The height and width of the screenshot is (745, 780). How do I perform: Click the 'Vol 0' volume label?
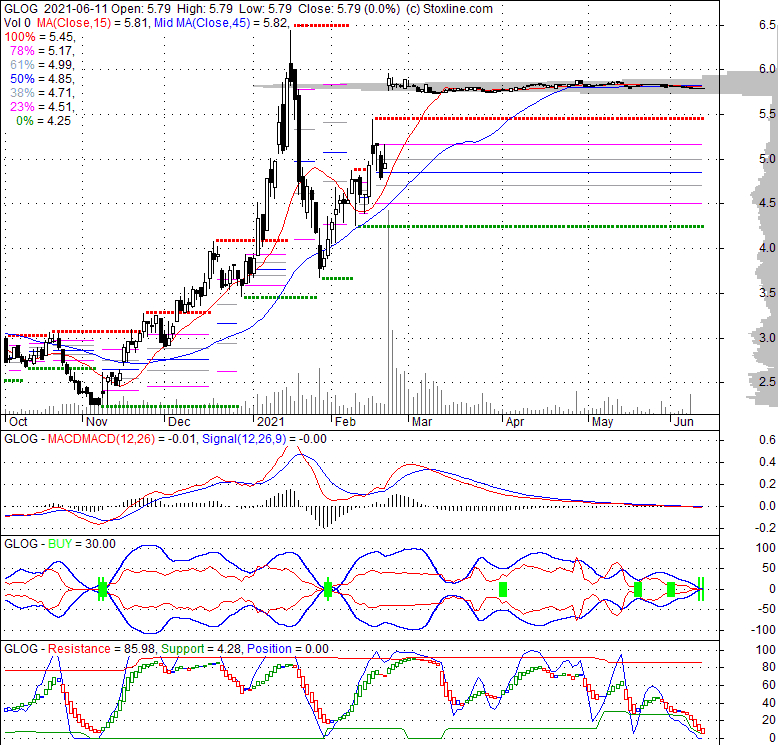[x=17, y=23]
